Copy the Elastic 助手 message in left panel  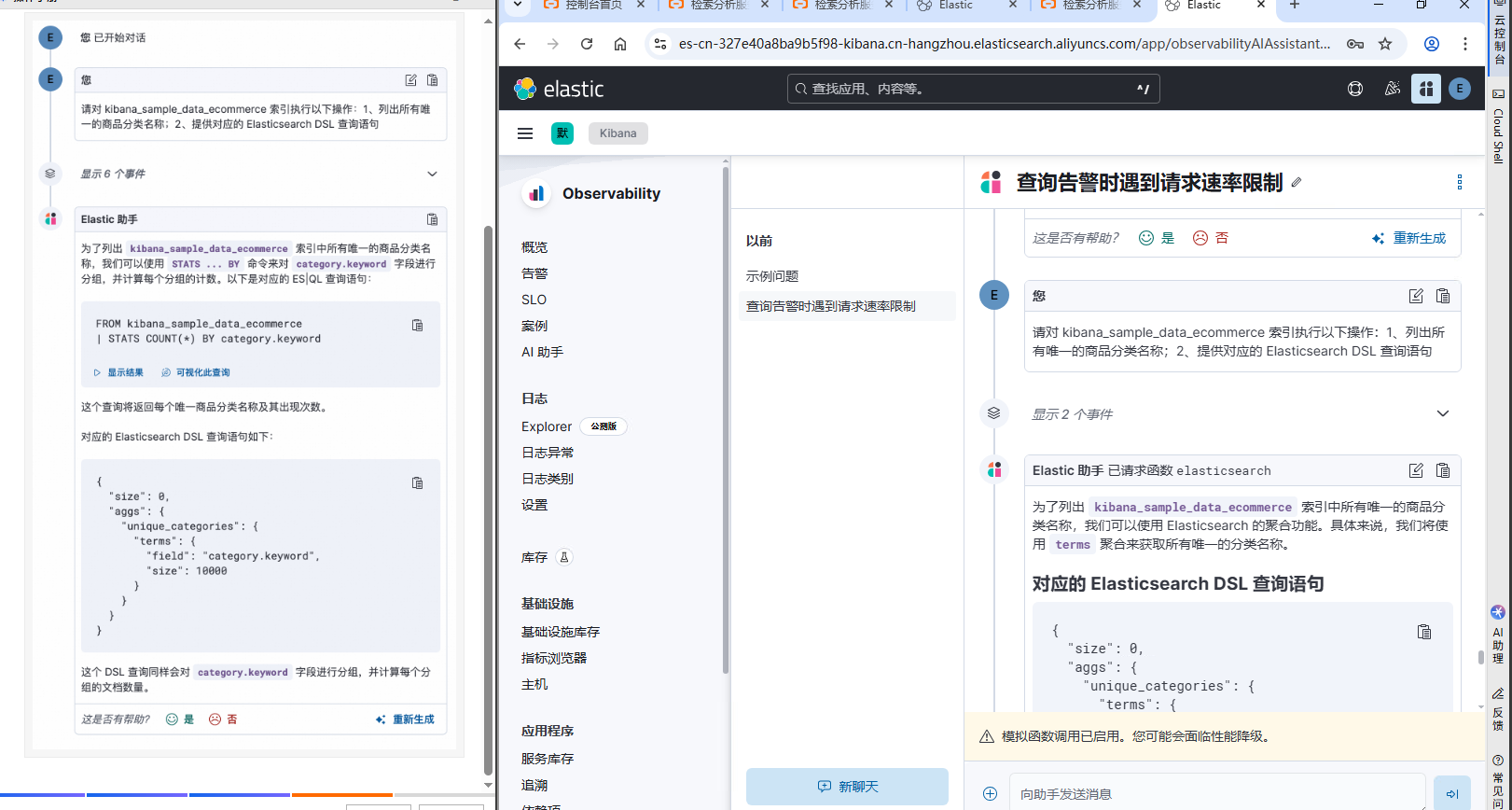point(433,219)
